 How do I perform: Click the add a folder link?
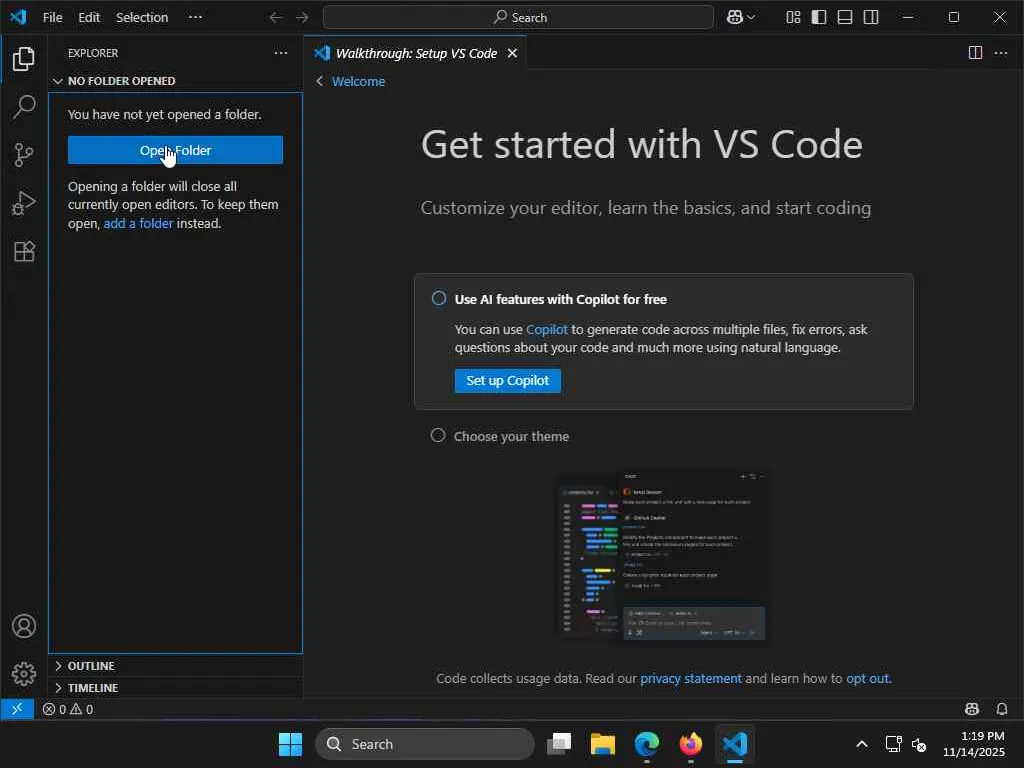(138, 223)
